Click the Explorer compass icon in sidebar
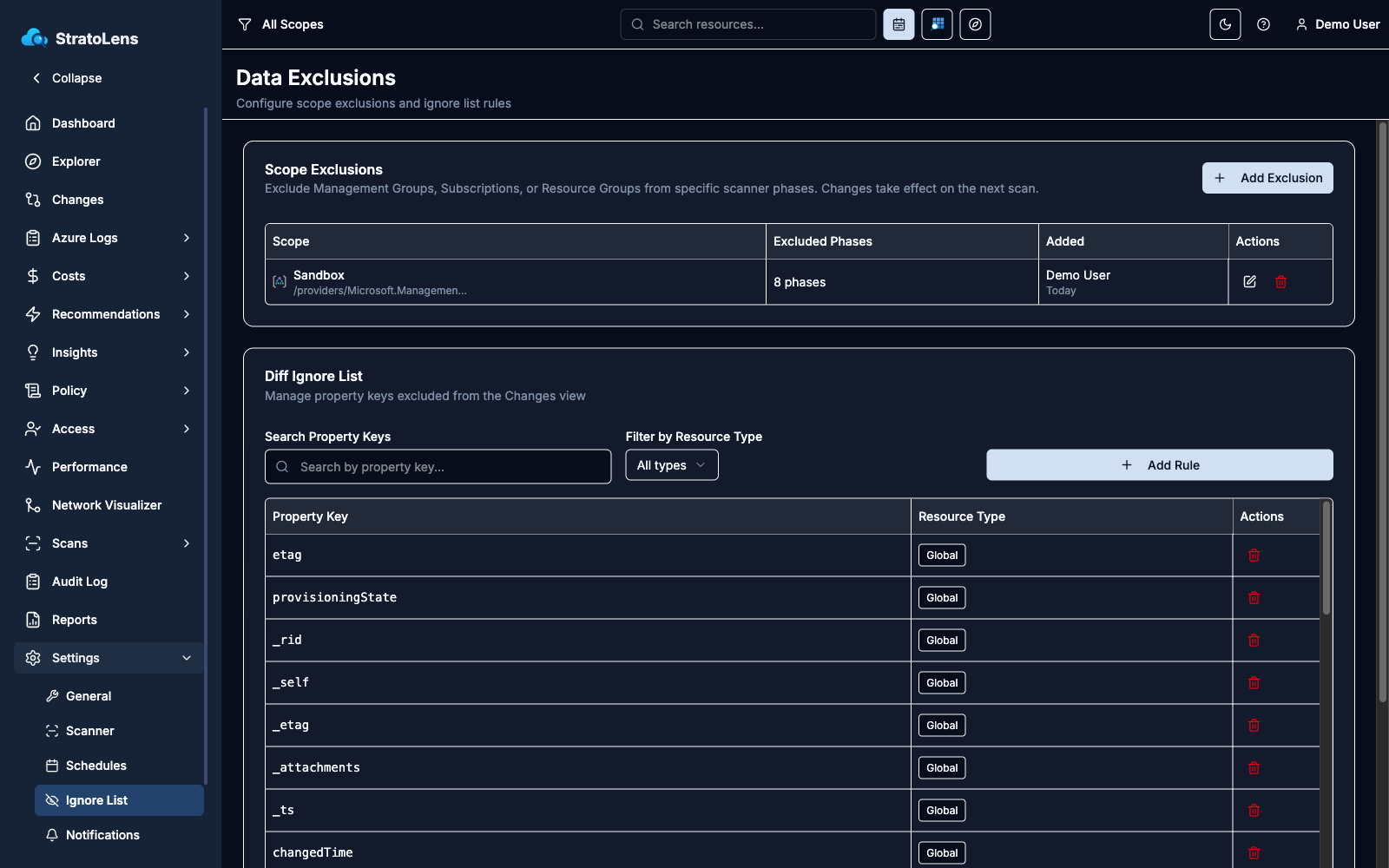1389x868 pixels. (x=33, y=161)
